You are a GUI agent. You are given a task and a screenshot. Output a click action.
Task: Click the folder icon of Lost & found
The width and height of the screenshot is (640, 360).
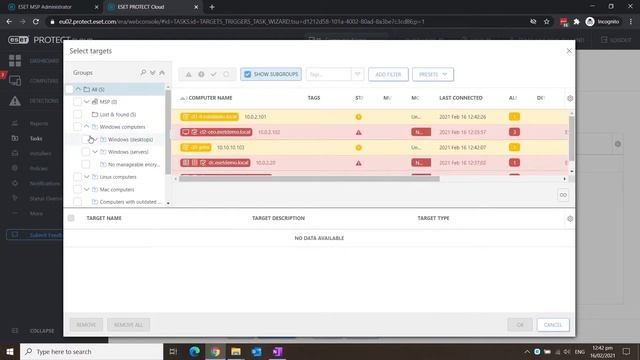click(95, 114)
